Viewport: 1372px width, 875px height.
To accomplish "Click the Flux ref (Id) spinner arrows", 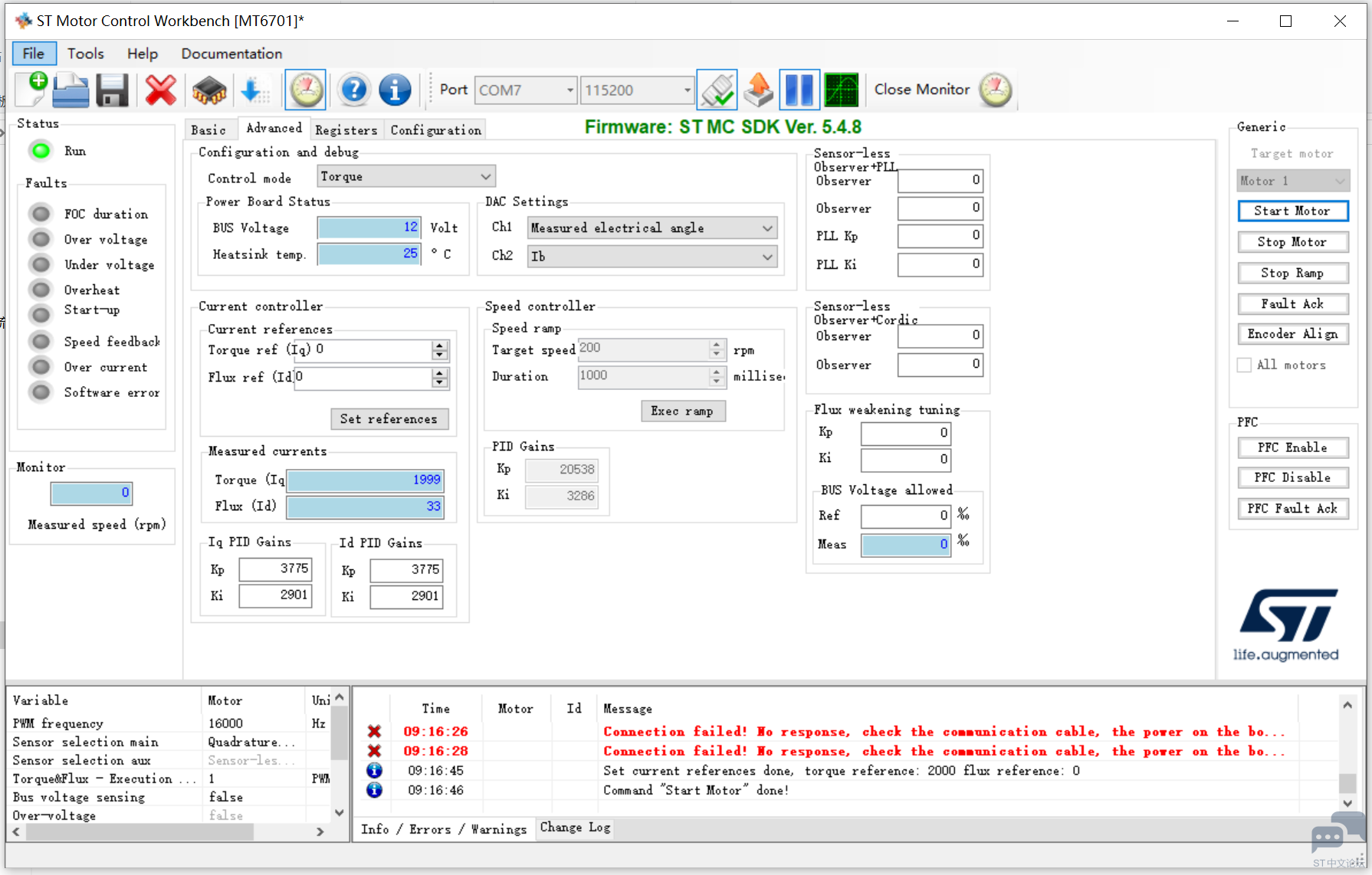I will pos(440,377).
